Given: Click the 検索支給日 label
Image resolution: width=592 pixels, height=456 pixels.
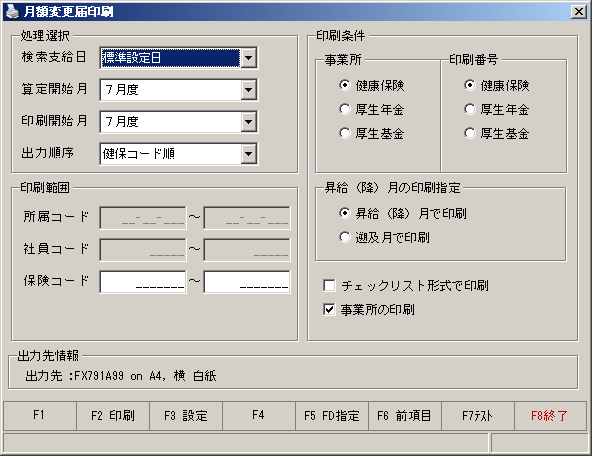Looking at the screenshot, I should tap(54, 57).
